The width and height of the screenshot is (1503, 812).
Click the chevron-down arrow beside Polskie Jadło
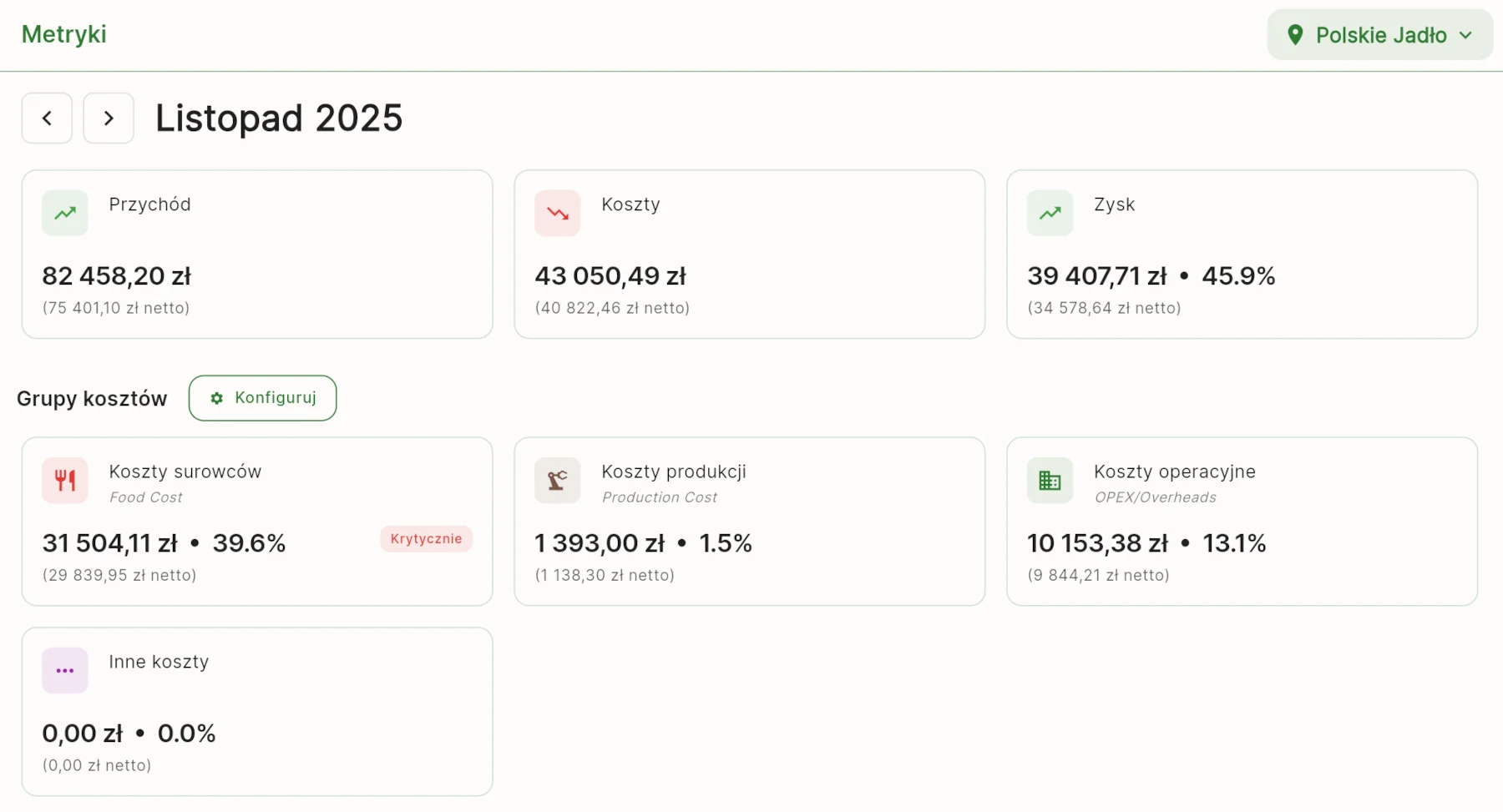point(1466,35)
